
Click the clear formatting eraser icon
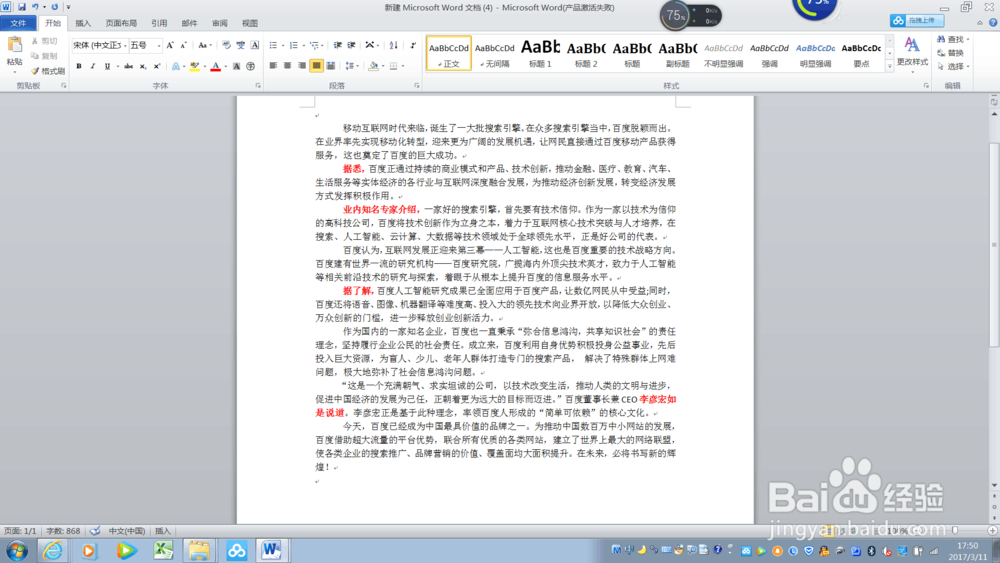(226, 45)
